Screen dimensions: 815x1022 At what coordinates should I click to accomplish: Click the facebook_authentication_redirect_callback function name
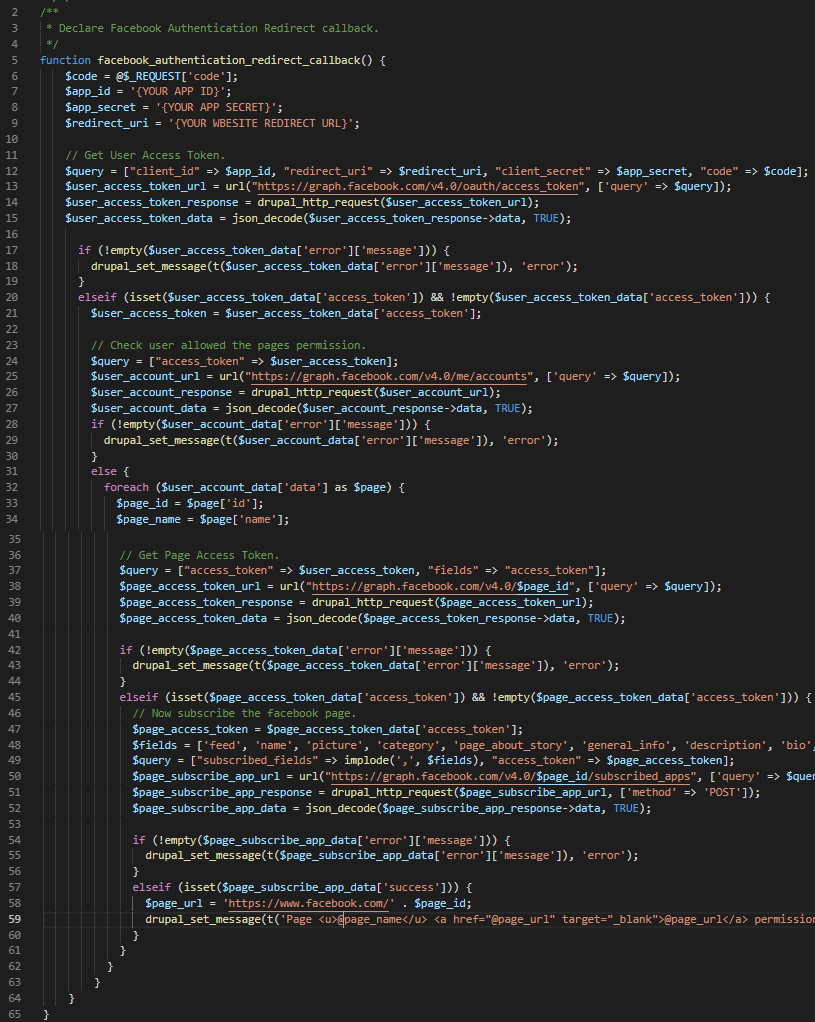point(229,60)
